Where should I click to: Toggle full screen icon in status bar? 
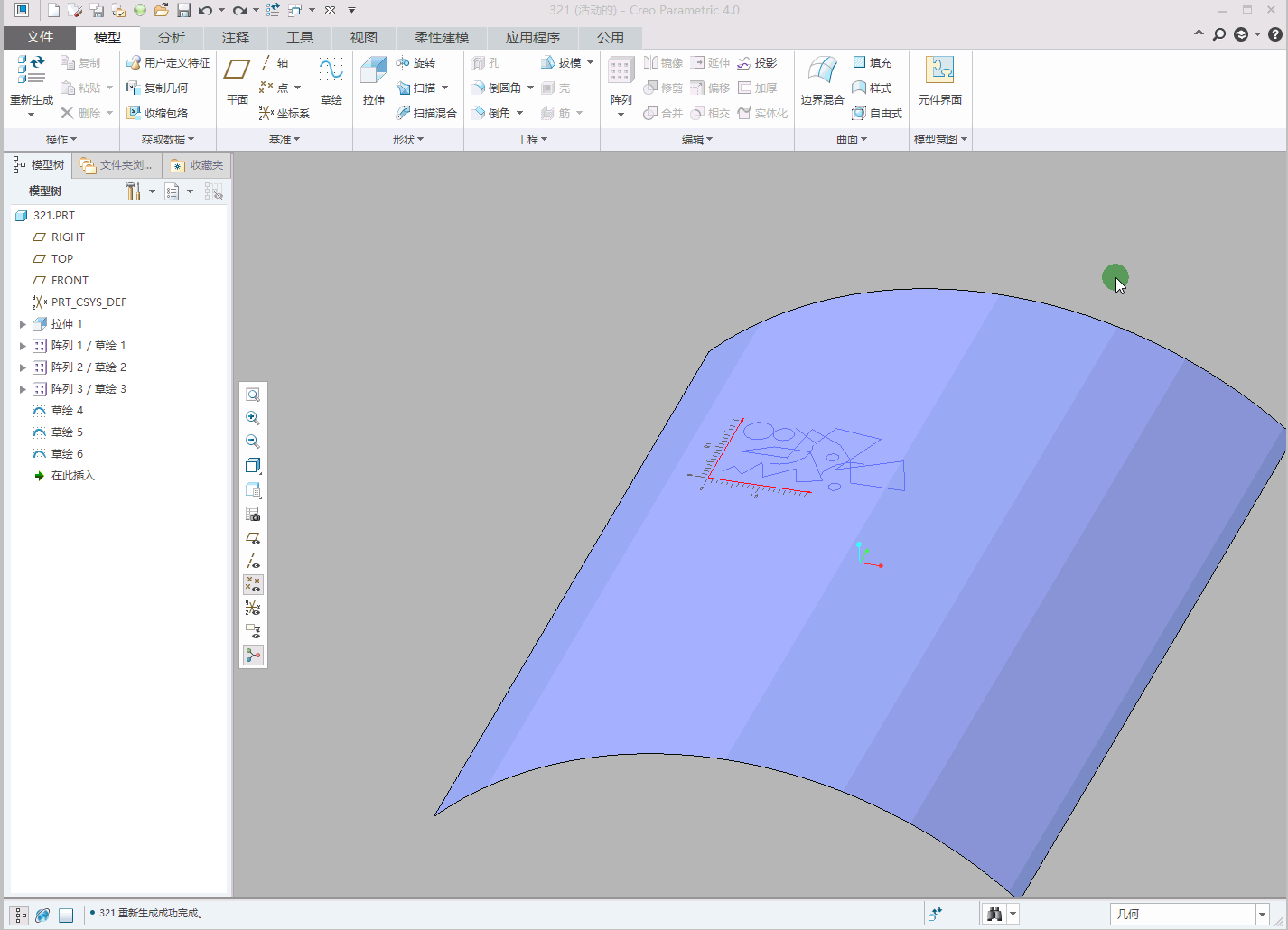[x=66, y=915]
